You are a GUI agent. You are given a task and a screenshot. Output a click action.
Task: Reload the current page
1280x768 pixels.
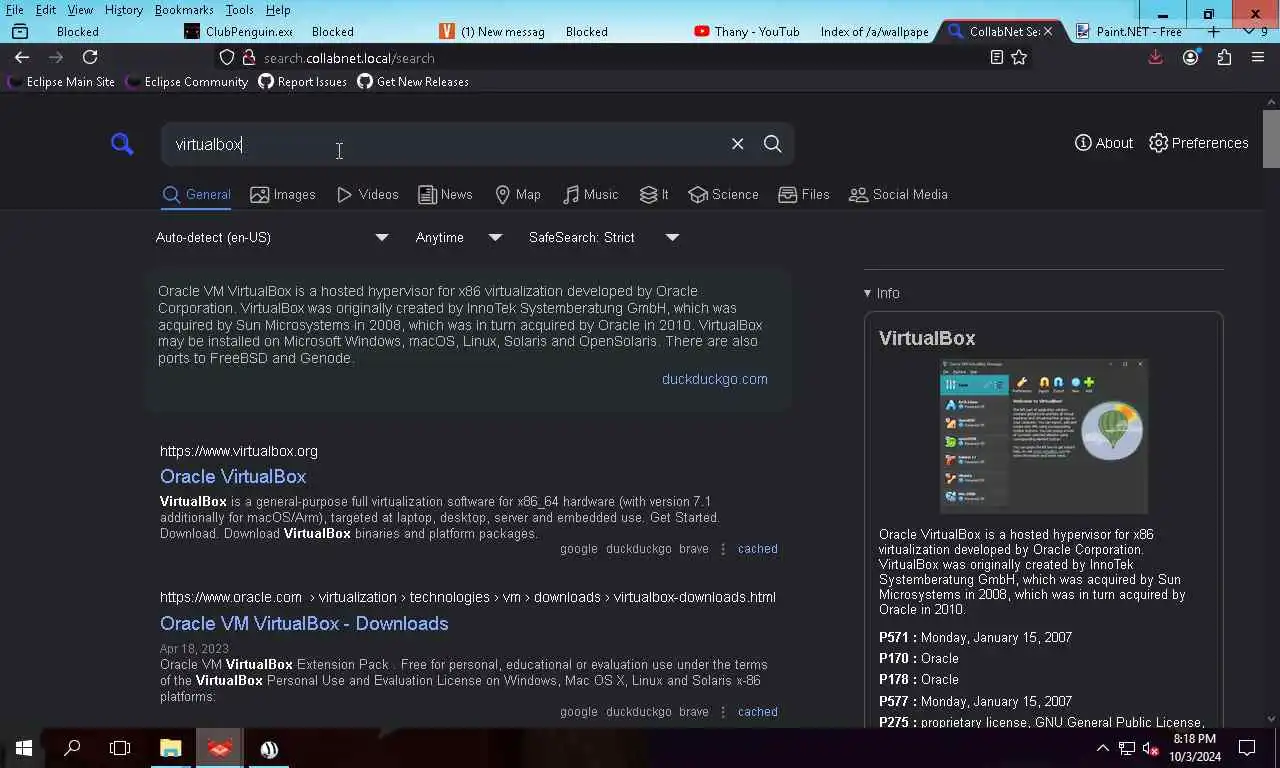click(90, 57)
